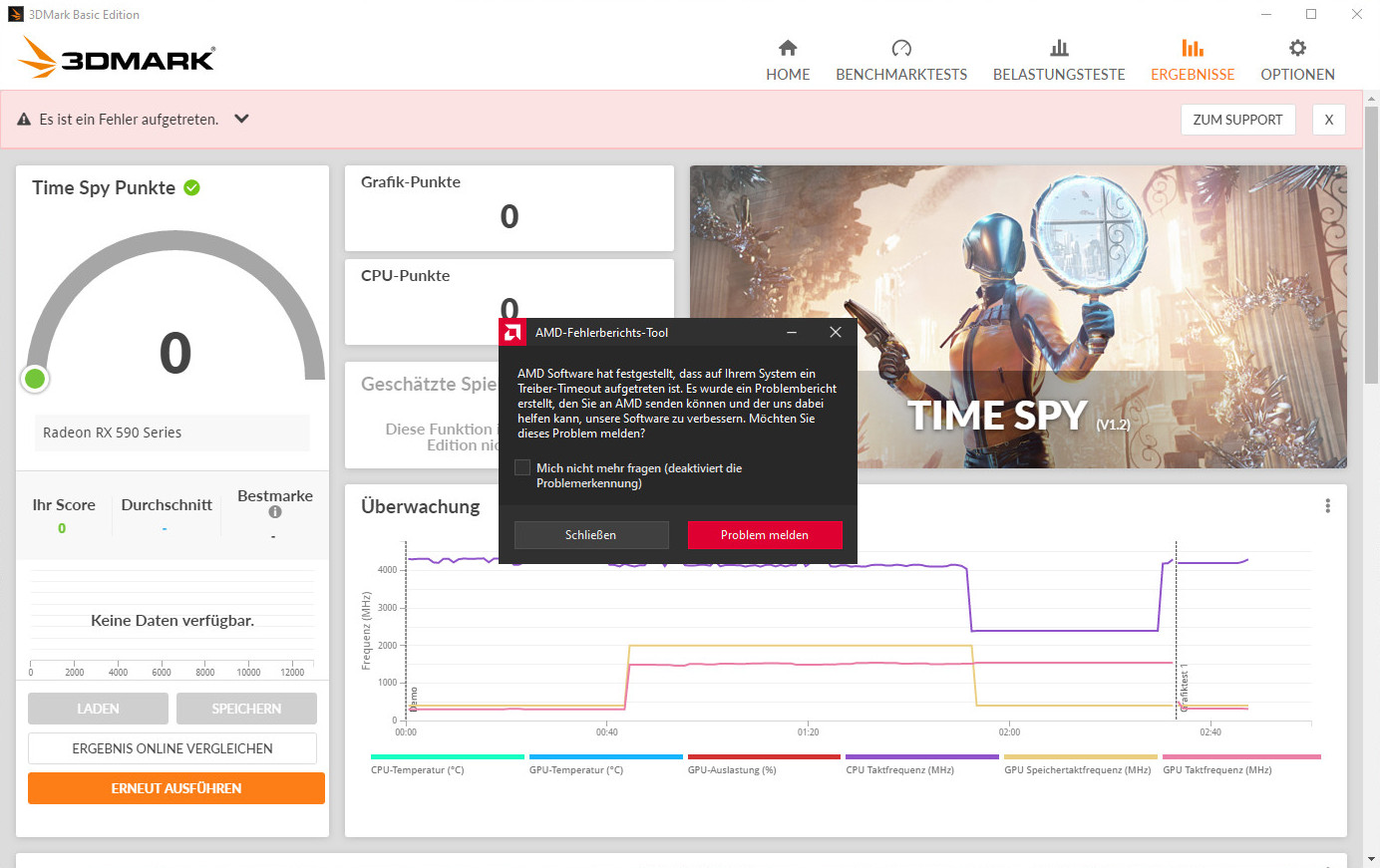This screenshot has width=1380, height=868.
Task: Toggle the GPU Taktfrequenz legend entry
Action: coord(1241,764)
